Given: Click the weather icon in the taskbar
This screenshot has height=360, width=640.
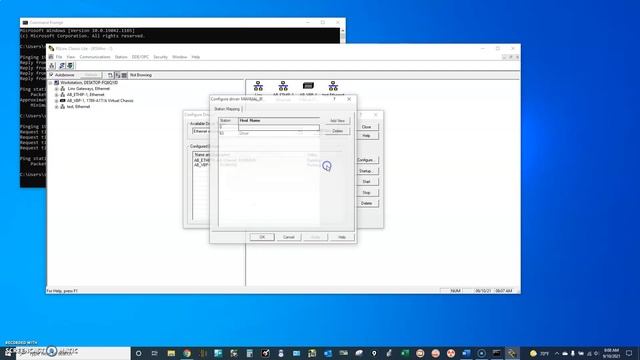Looking at the screenshot, I should pyautogui.click(x=533, y=353).
